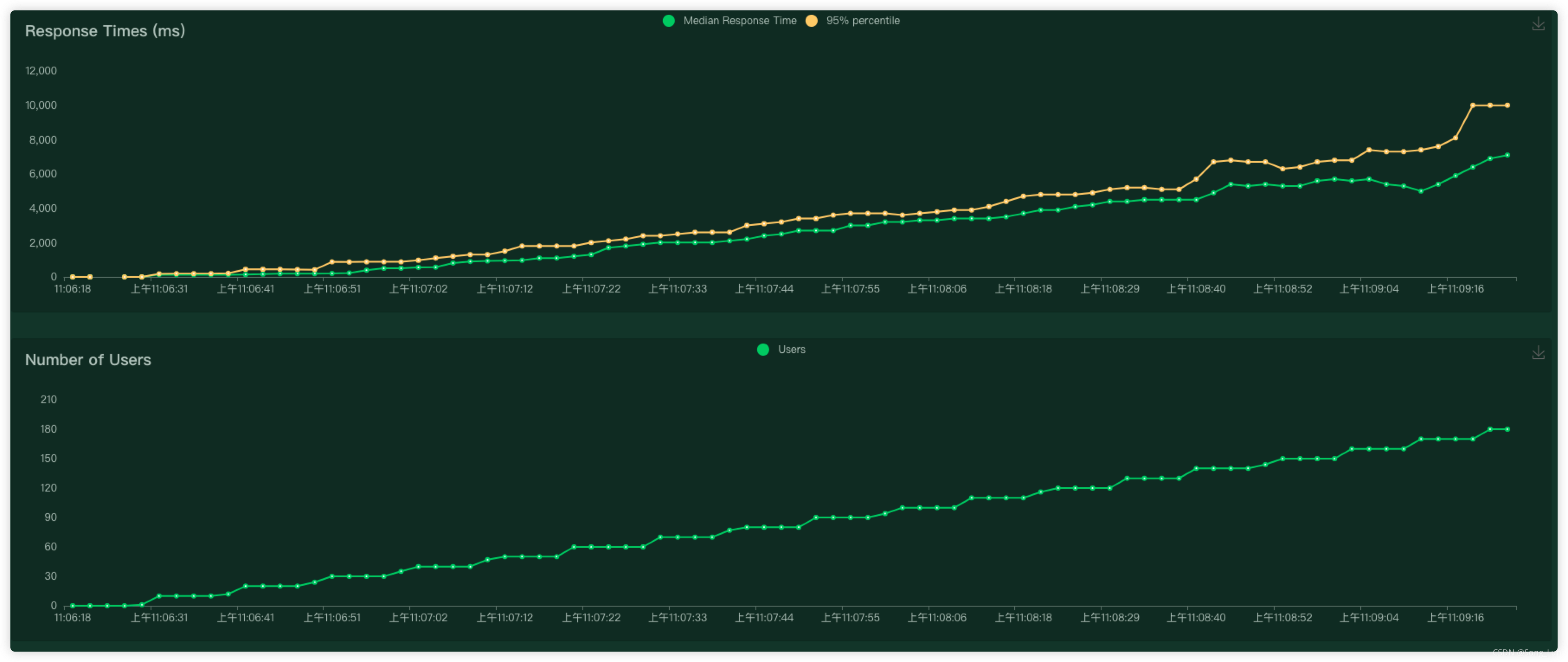This screenshot has width=1568, height=662.
Task: Click the final Median Response Time data point
Action: tap(1508, 155)
